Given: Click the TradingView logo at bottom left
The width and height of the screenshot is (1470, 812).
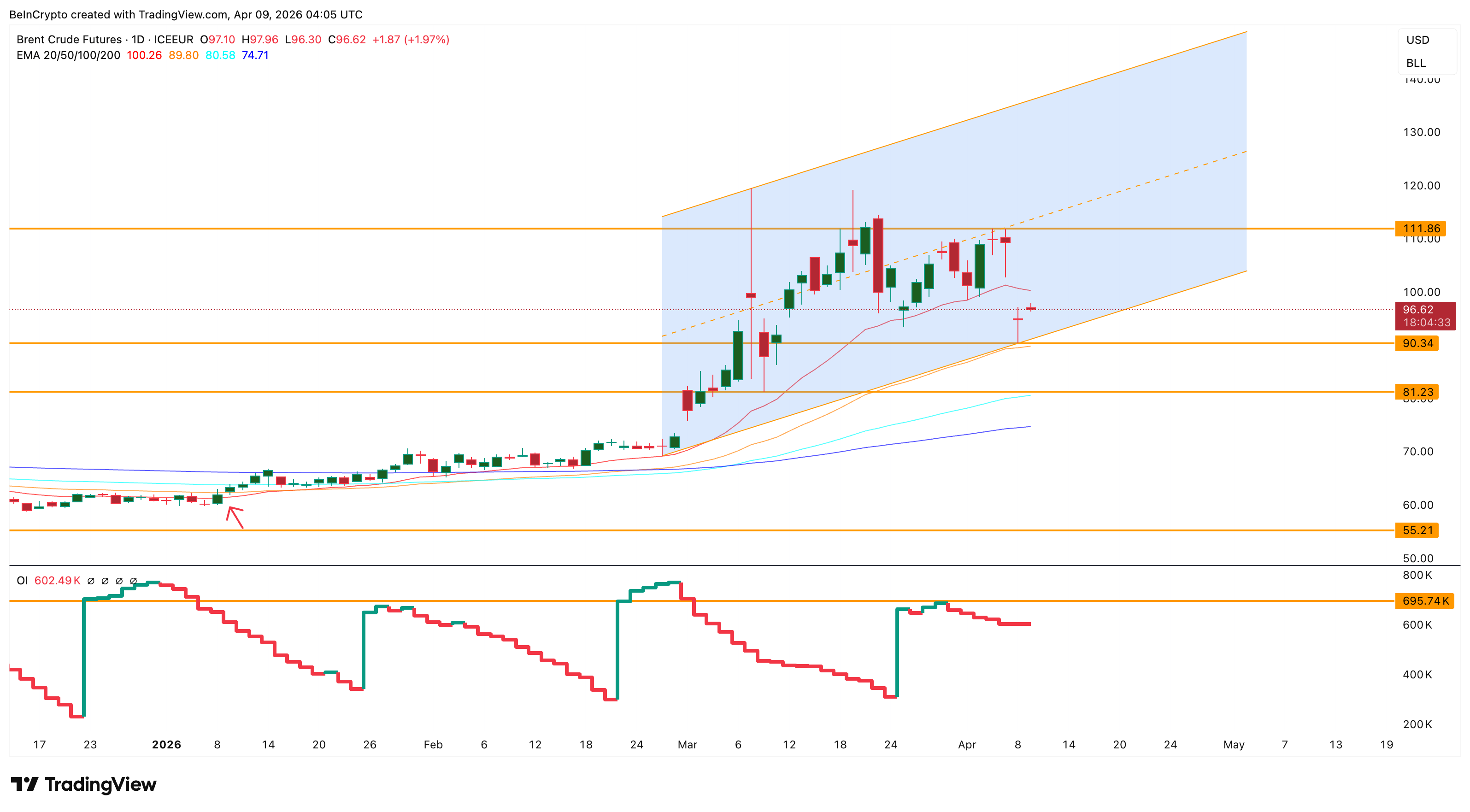Looking at the screenshot, I should [83, 784].
